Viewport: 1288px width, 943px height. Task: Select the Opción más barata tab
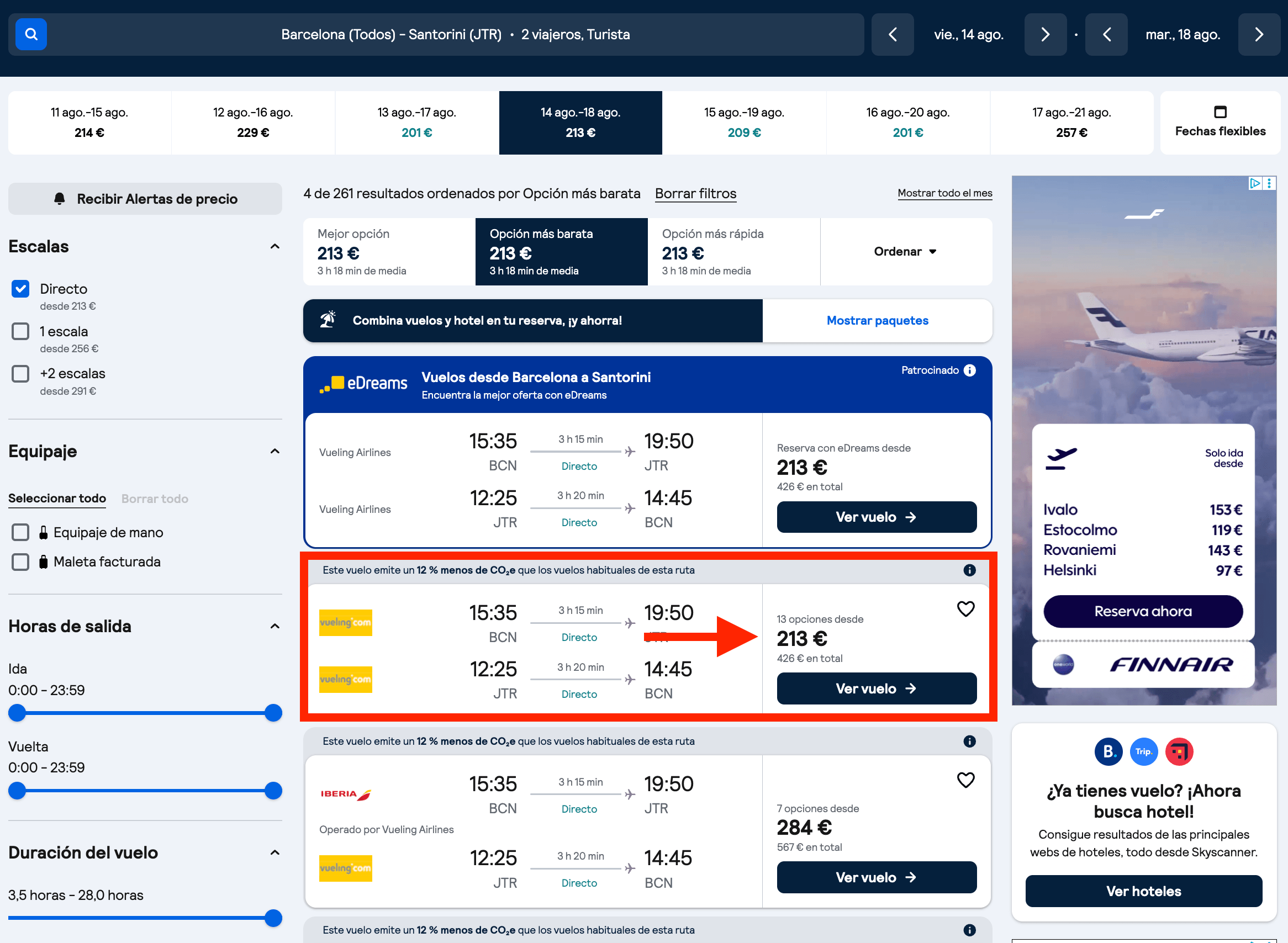click(561, 252)
